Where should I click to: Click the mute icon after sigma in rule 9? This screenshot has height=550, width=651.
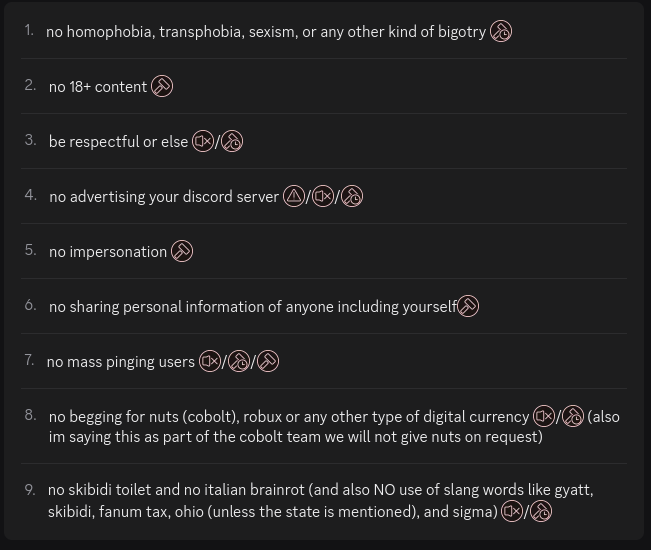pos(512,511)
